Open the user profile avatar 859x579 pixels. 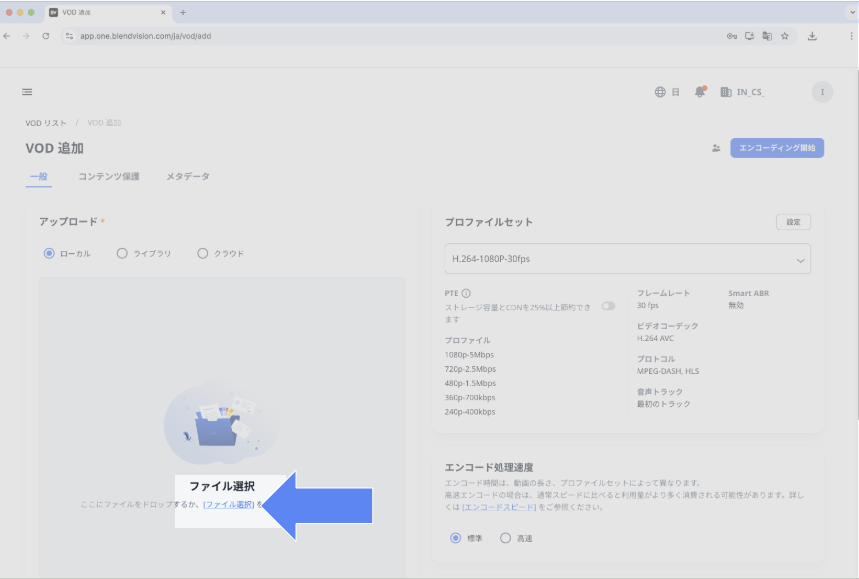[x=822, y=92]
